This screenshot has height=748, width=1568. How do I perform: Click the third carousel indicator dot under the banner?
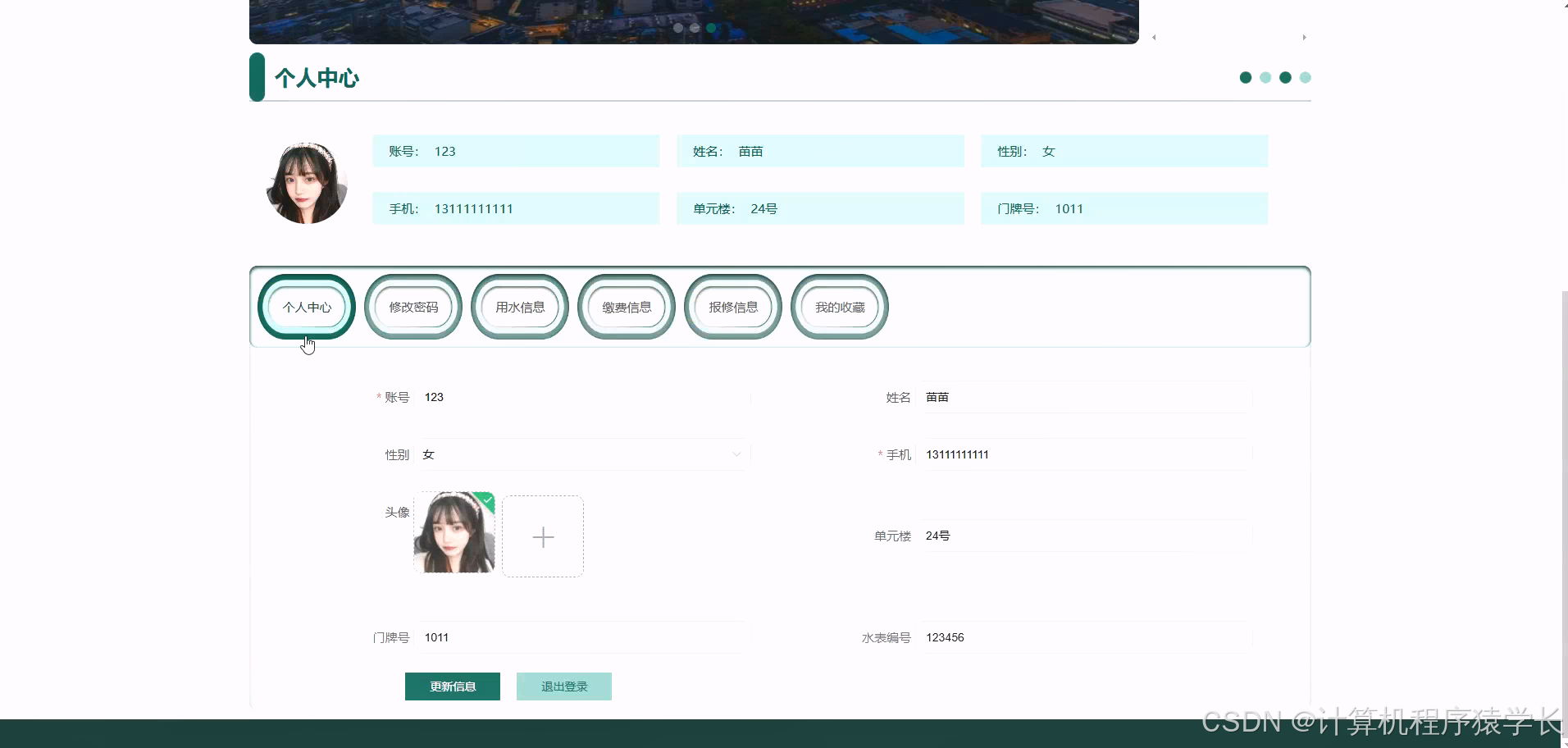coord(712,27)
